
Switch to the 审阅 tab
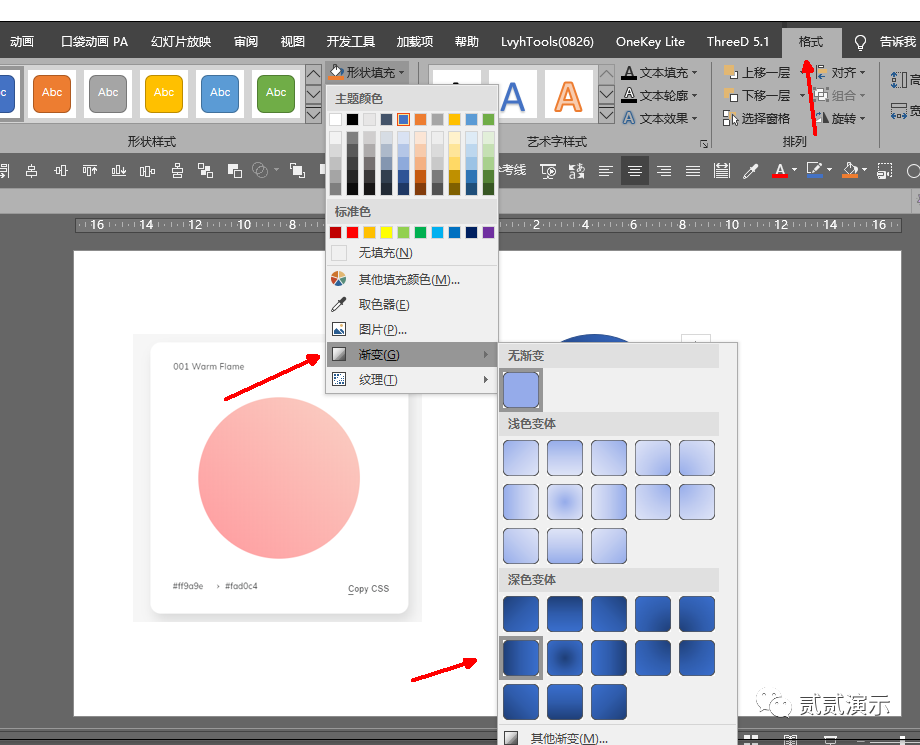(x=245, y=42)
